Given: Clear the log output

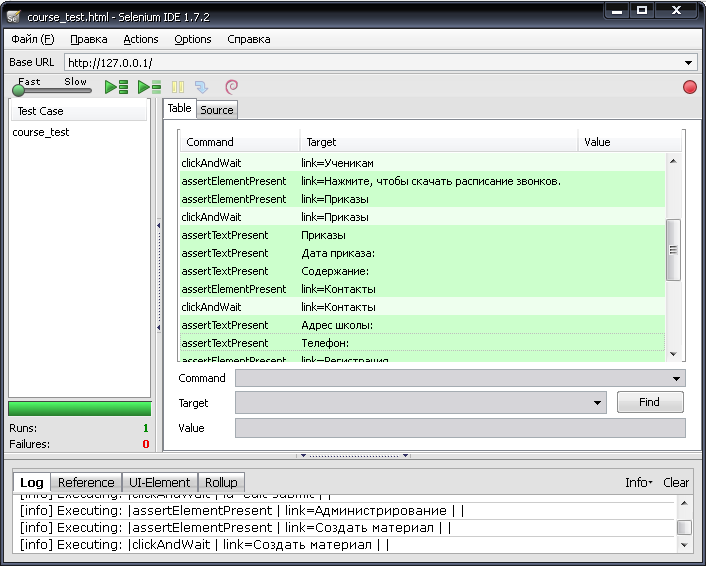Looking at the screenshot, I should point(675,483).
